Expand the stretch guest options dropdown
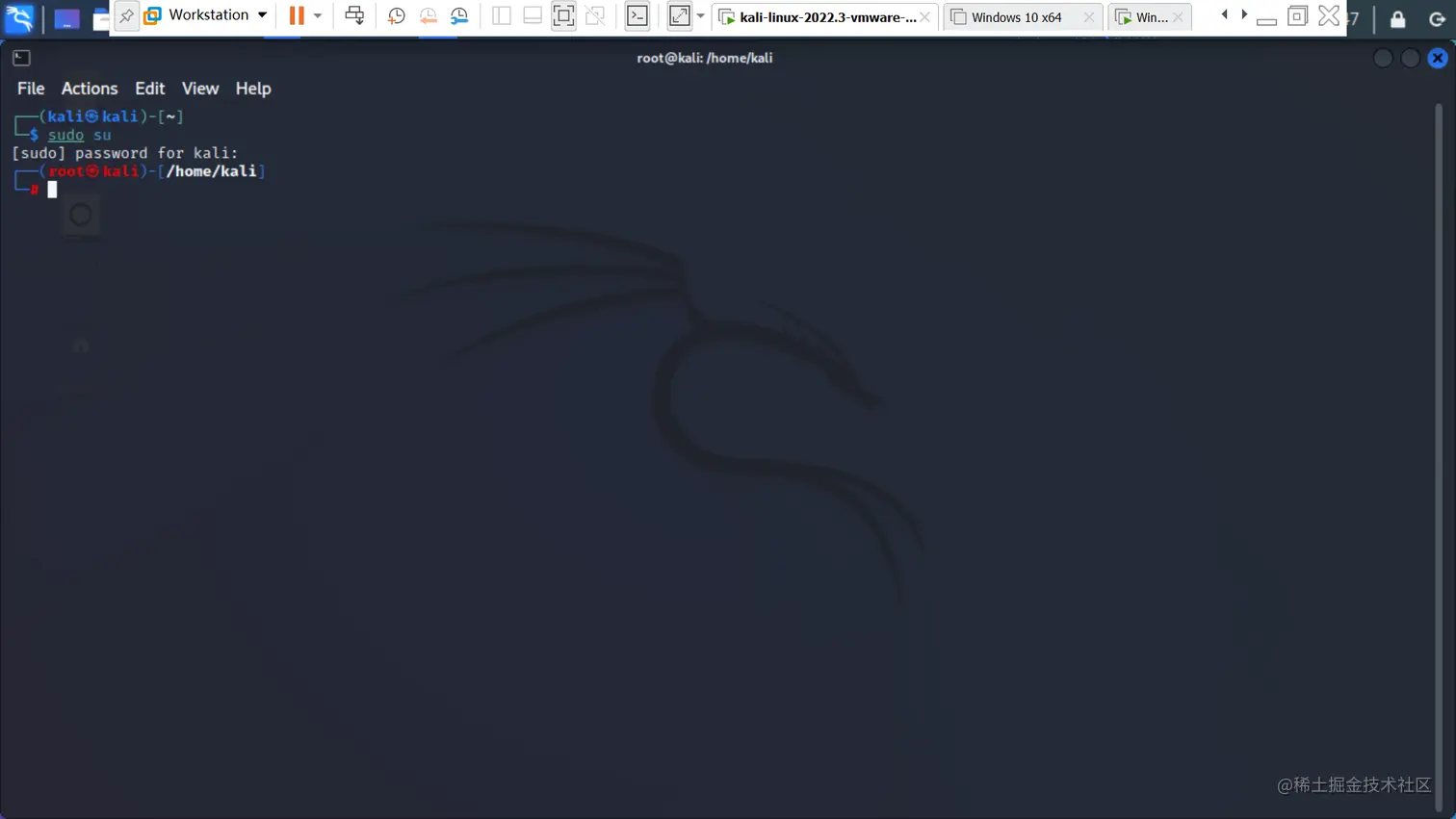1456x819 pixels. (x=701, y=15)
